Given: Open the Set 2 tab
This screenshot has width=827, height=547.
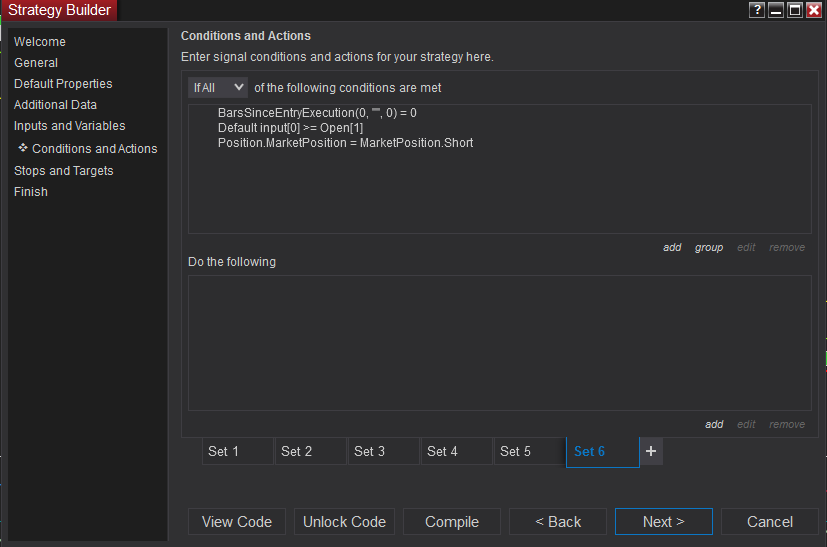Looking at the screenshot, I should 311,451.
